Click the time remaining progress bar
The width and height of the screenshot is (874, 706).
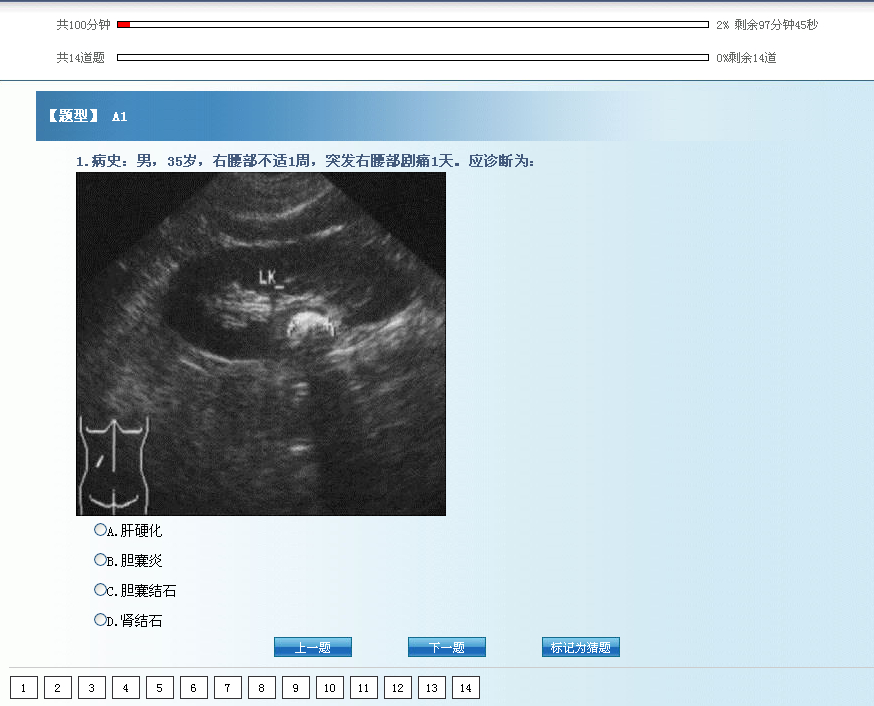pos(413,25)
